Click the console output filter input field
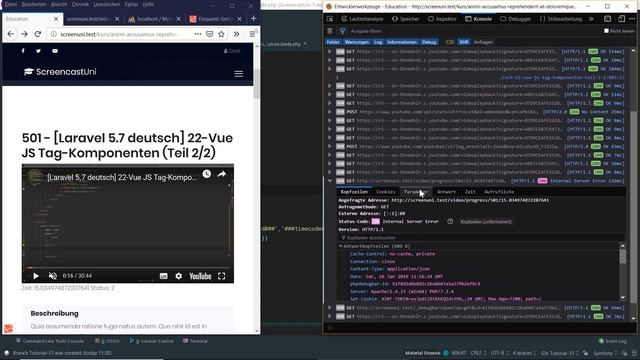 tap(473, 31)
